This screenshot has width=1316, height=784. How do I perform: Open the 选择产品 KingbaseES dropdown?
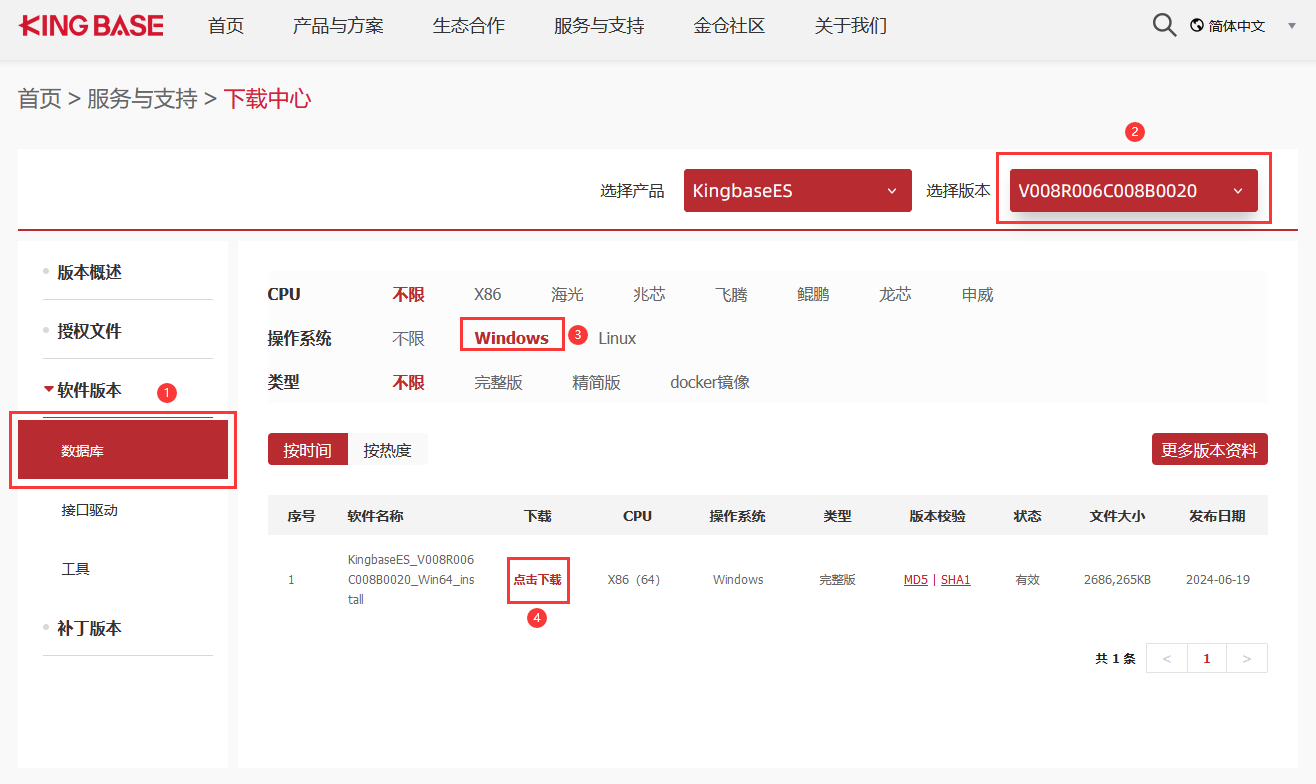(x=797, y=190)
